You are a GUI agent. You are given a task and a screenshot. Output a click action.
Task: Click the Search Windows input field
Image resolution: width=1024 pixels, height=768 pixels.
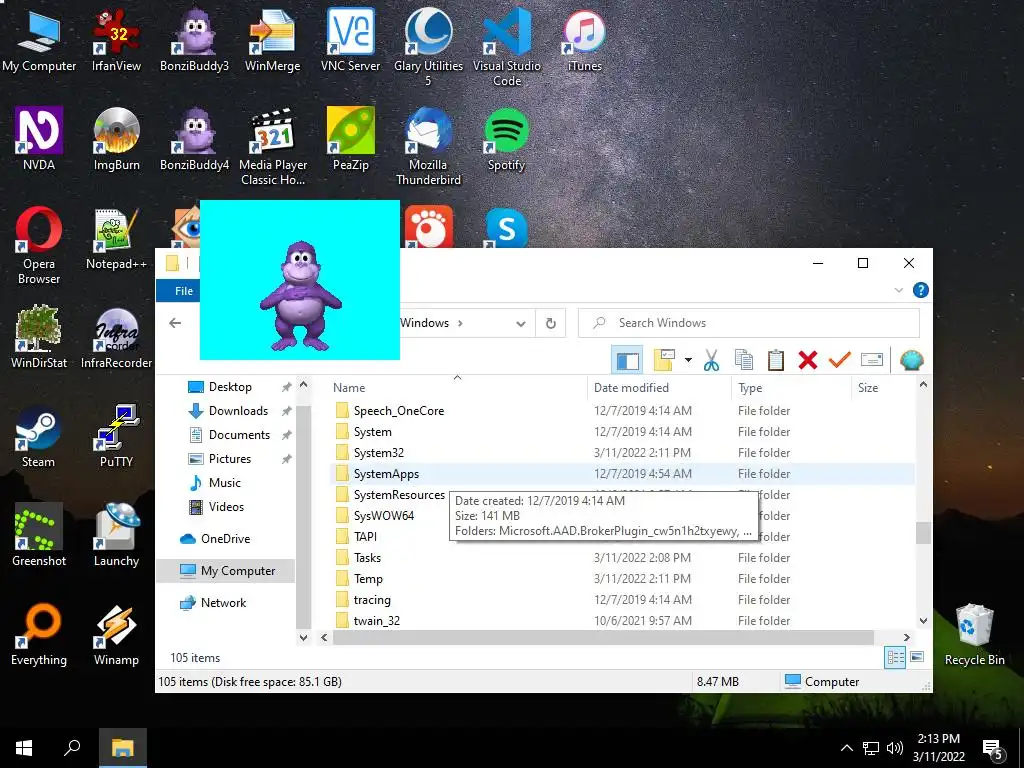coord(749,323)
